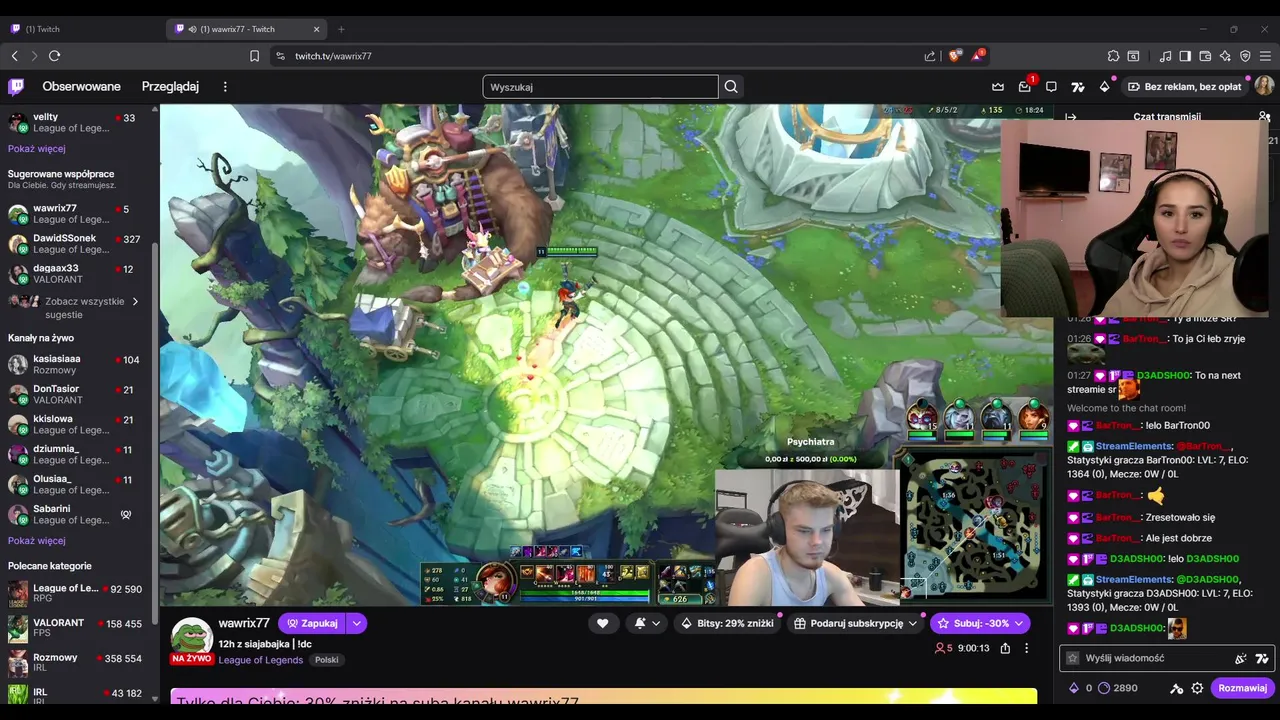Open kasiasiaaa channel in sidebar
The image size is (1280, 720).
click(77, 364)
